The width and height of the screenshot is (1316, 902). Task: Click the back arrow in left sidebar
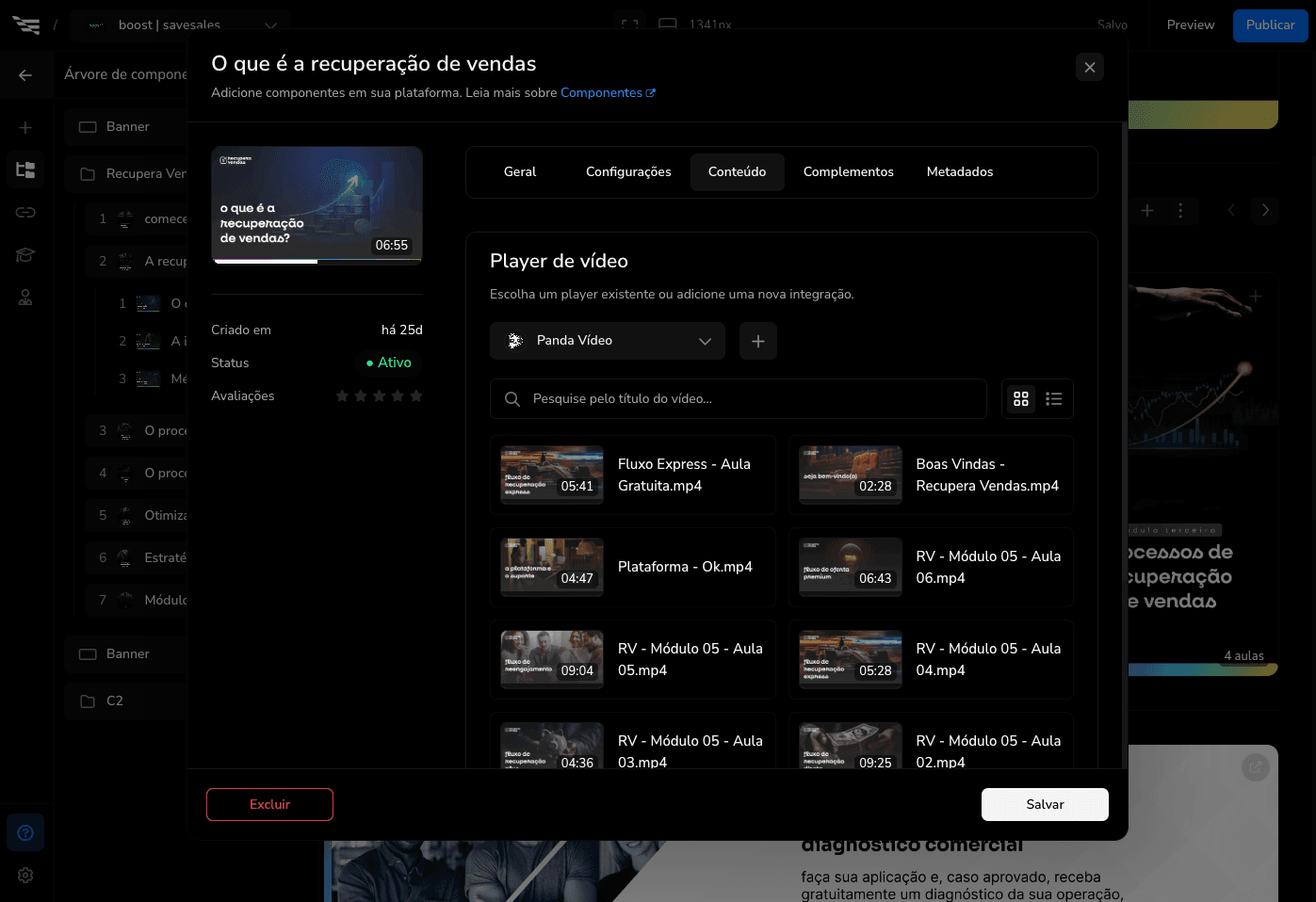click(x=25, y=75)
